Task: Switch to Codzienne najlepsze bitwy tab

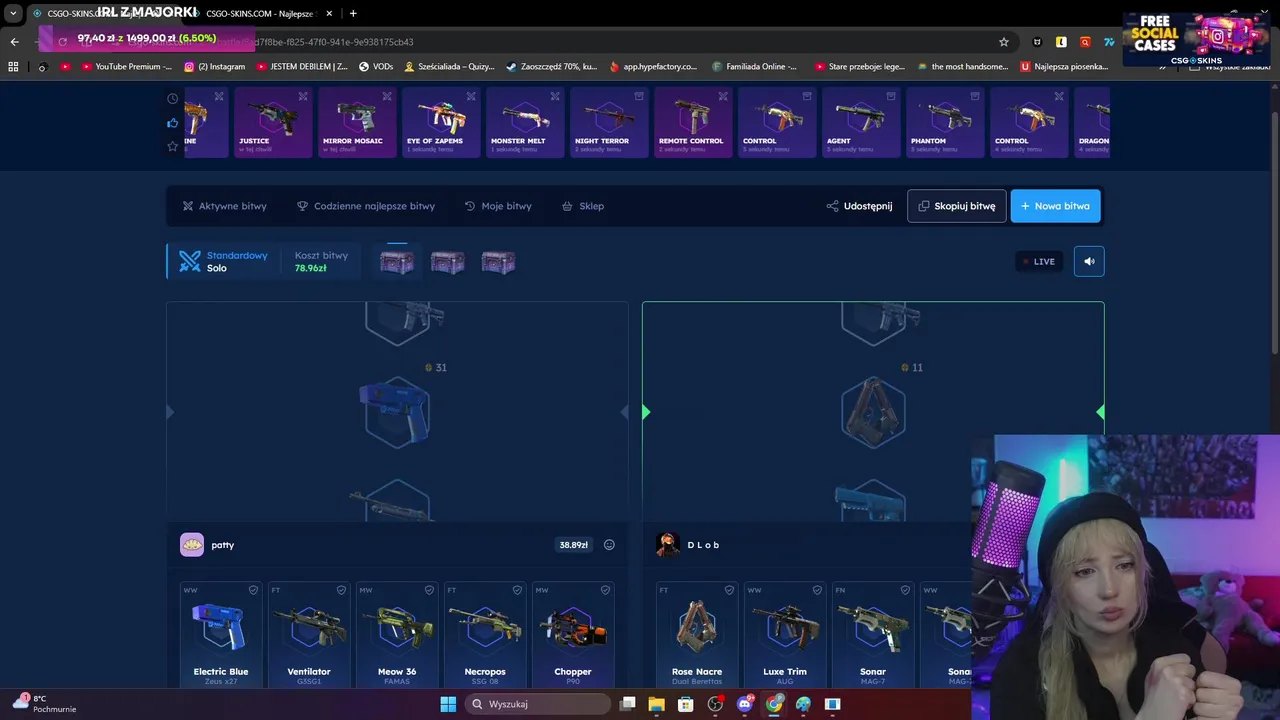Action: tap(366, 206)
